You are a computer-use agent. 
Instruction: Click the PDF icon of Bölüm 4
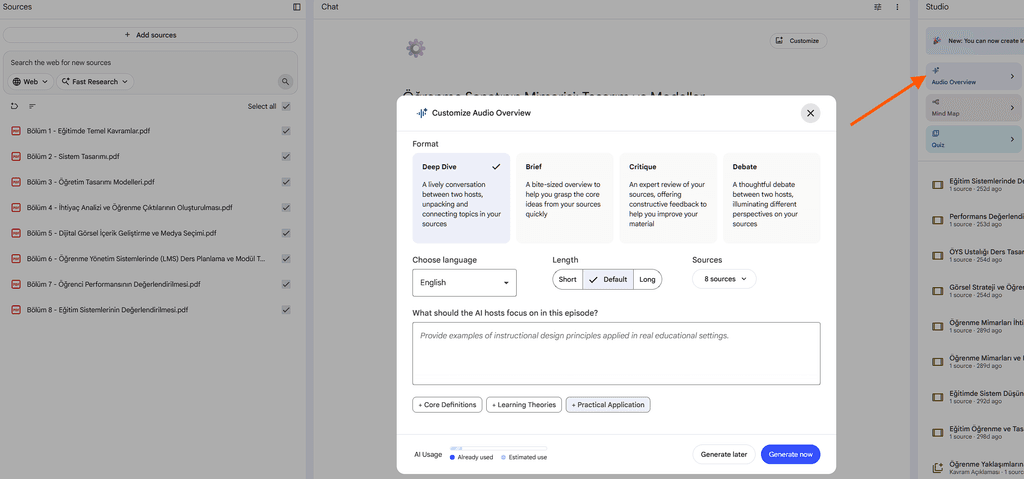[x=16, y=208]
